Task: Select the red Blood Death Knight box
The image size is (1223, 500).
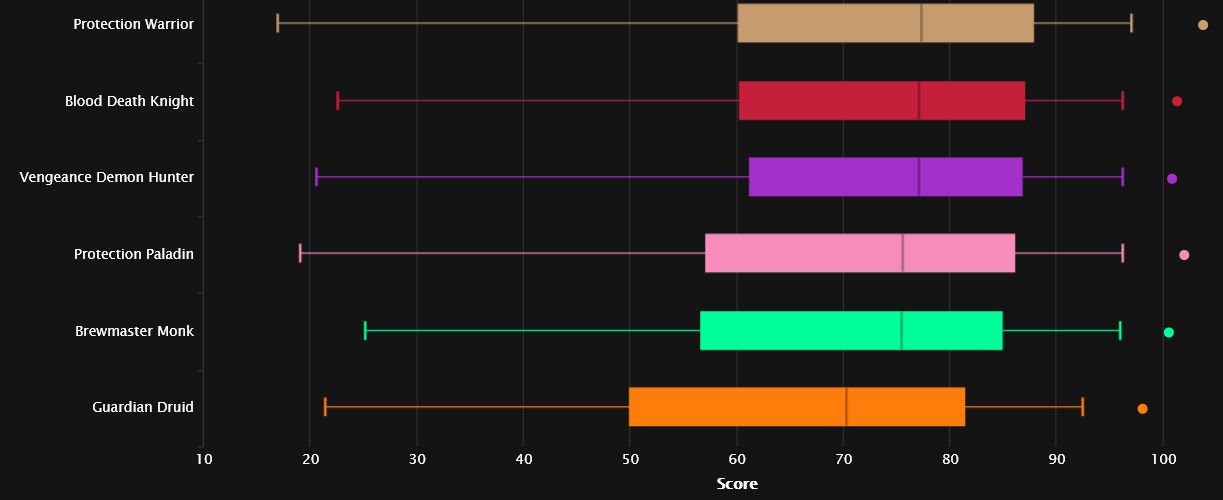Action: [881, 101]
